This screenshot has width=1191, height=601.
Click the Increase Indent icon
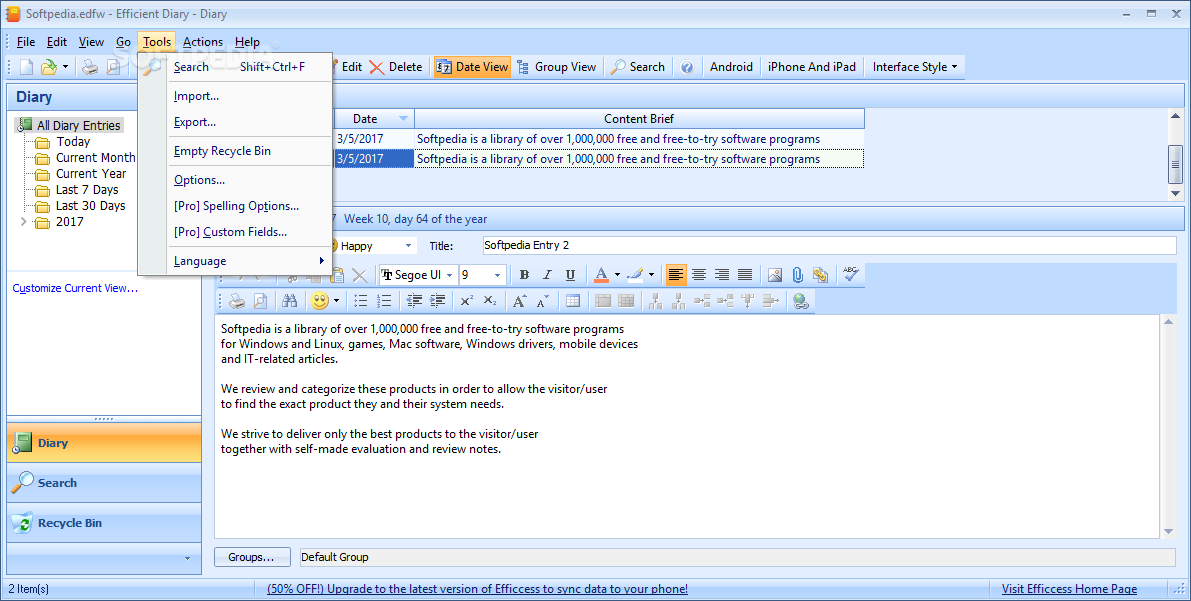[x=438, y=301]
